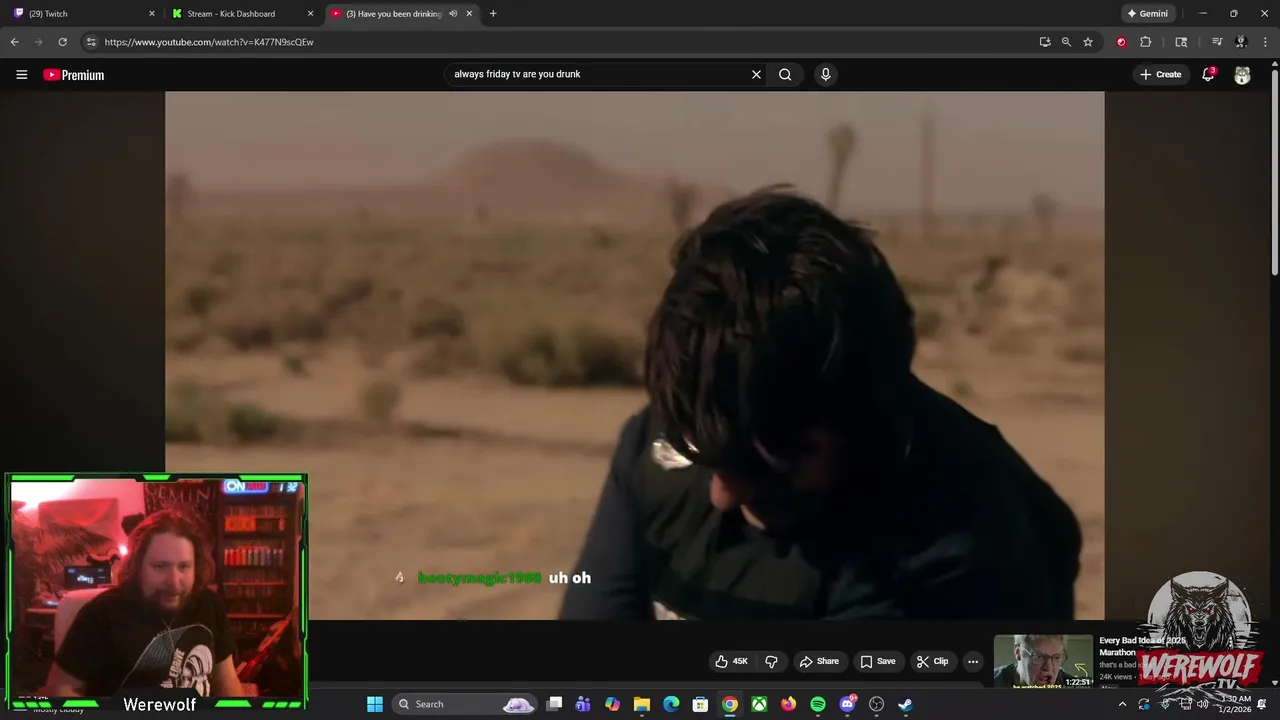Click the page vertical scrollbar

tap(1274, 170)
